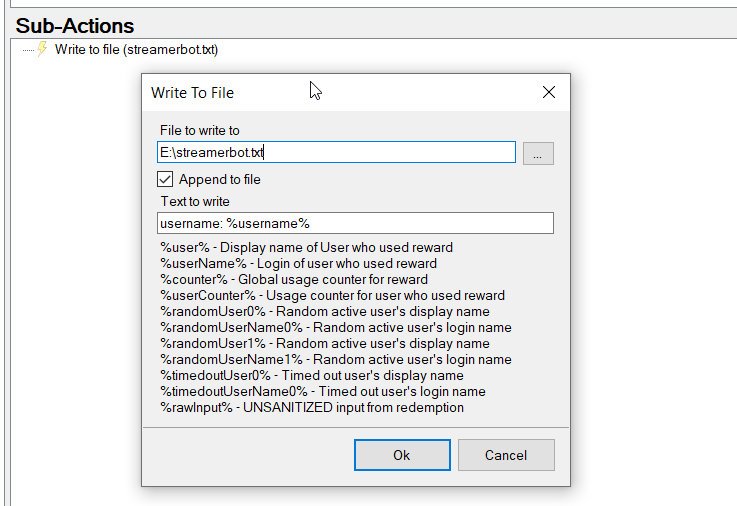The image size is (737, 506).
Task: Toggle the Append to file checkbox
Action: click(166, 179)
